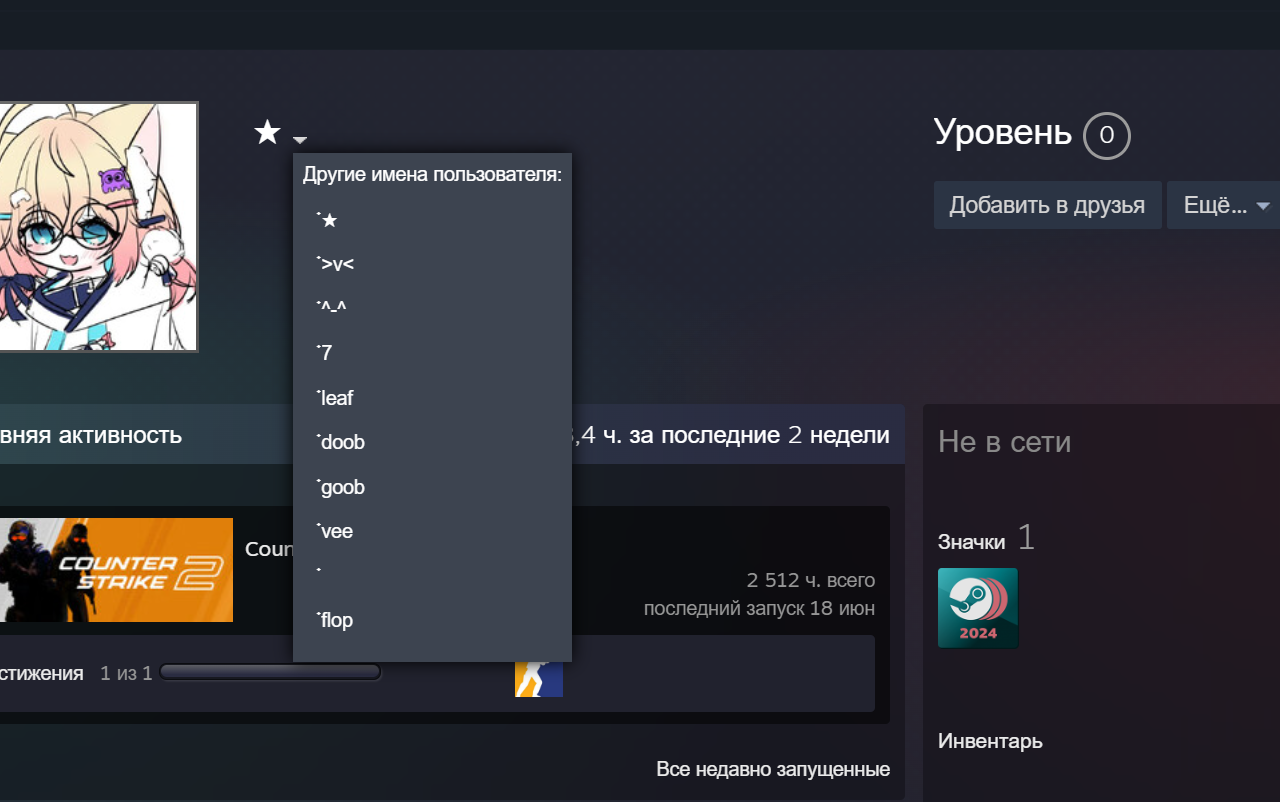Select the 'leaf' alias entry
Screen dimensions: 1280x802
[334, 398]
